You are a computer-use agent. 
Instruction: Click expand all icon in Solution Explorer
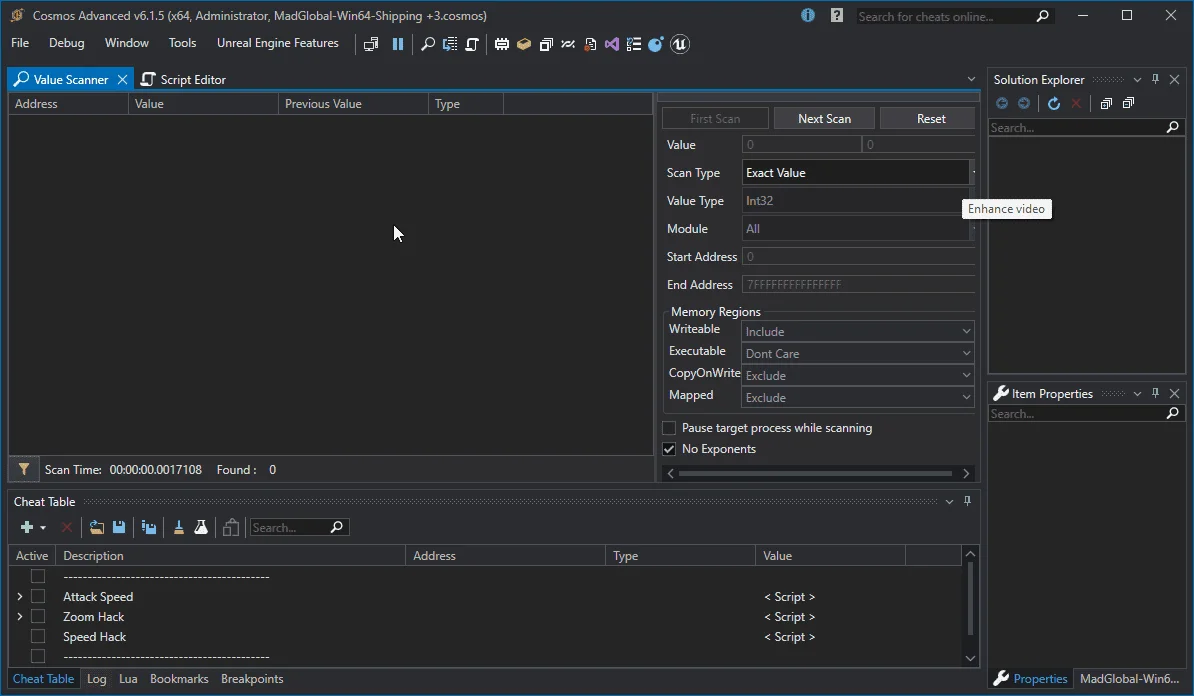click(x=1106, y=104)
